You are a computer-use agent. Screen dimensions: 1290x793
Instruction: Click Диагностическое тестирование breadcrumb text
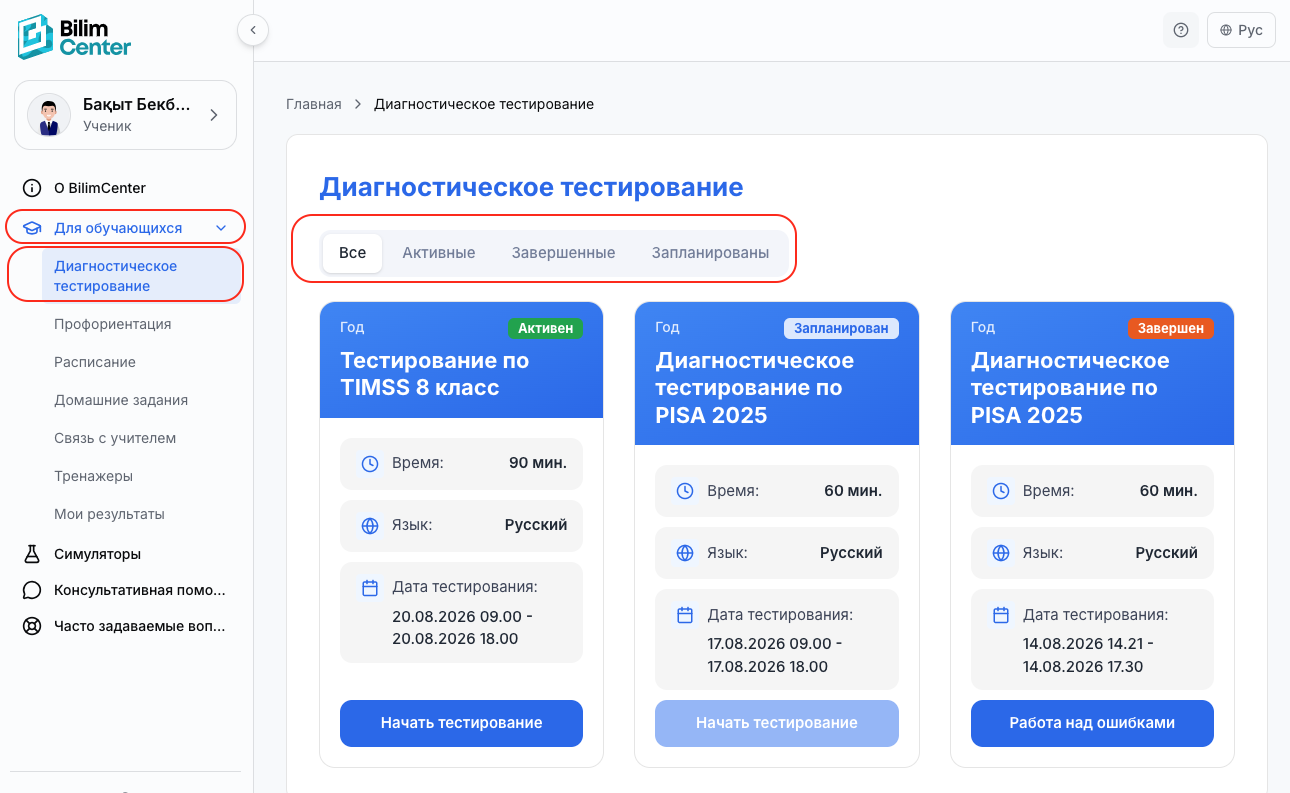484,104
